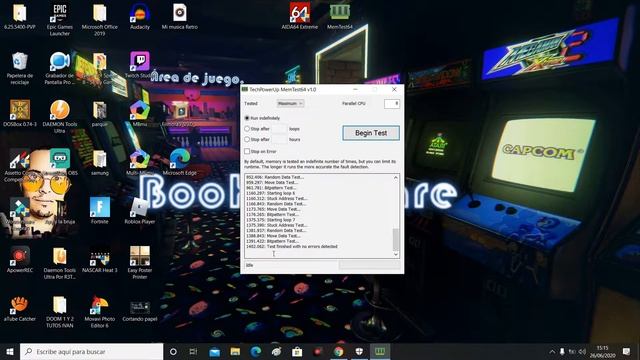Click the Begin Test button
This screenshot has height=360, width=640.
[371, 133]
